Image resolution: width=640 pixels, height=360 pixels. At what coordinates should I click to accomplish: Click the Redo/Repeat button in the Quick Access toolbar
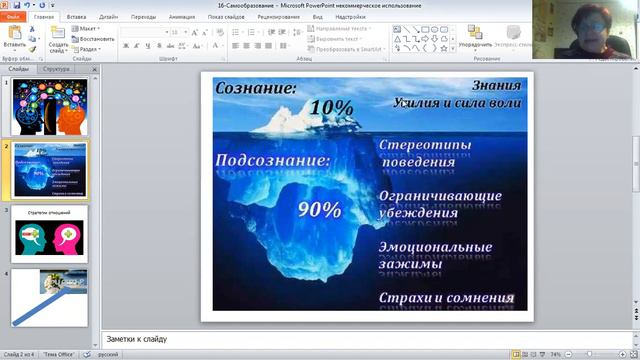coord(42,5)
